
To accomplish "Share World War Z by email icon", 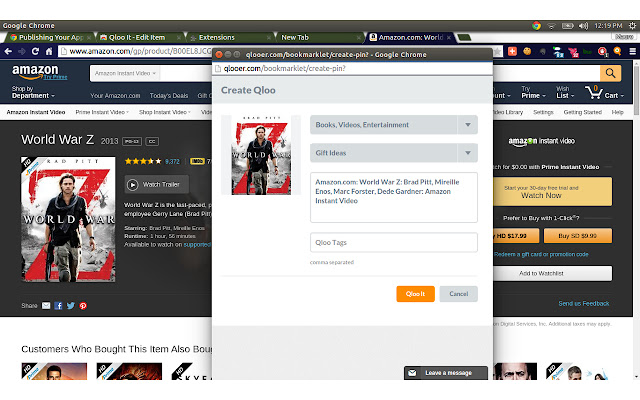I will coord(46,306).
